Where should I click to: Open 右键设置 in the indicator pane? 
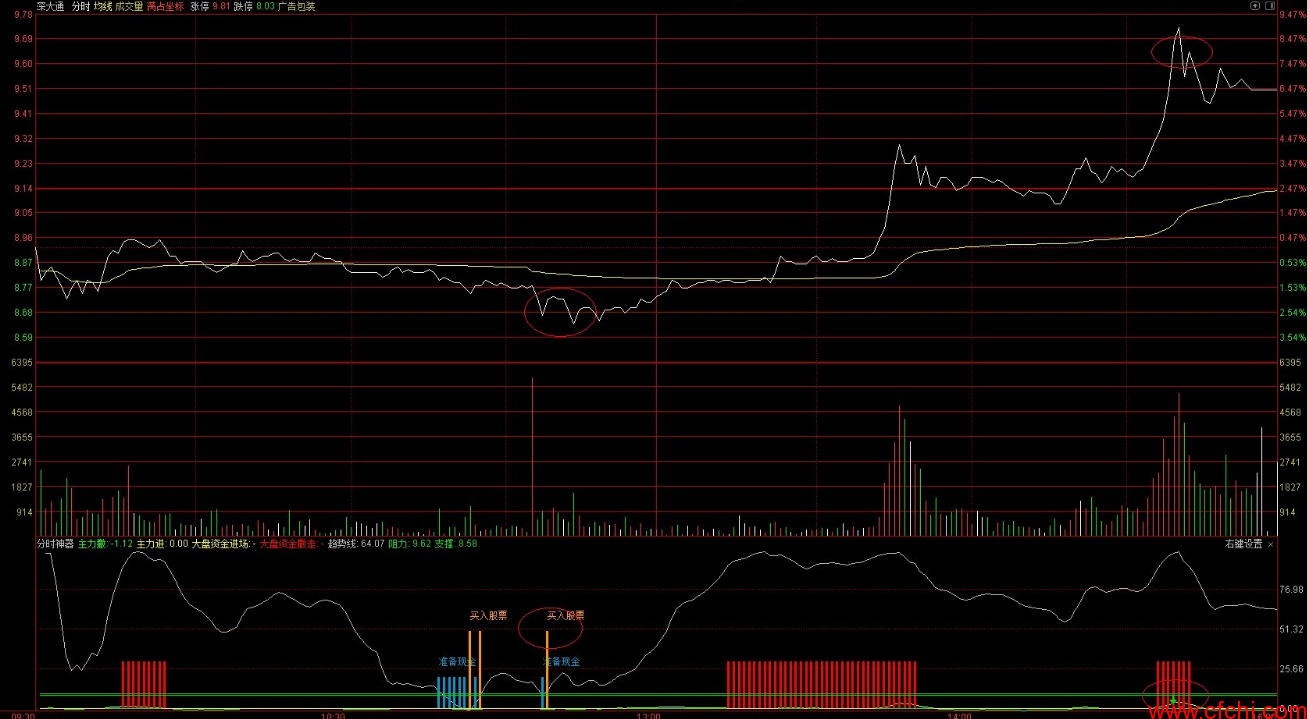[1245, 544]
